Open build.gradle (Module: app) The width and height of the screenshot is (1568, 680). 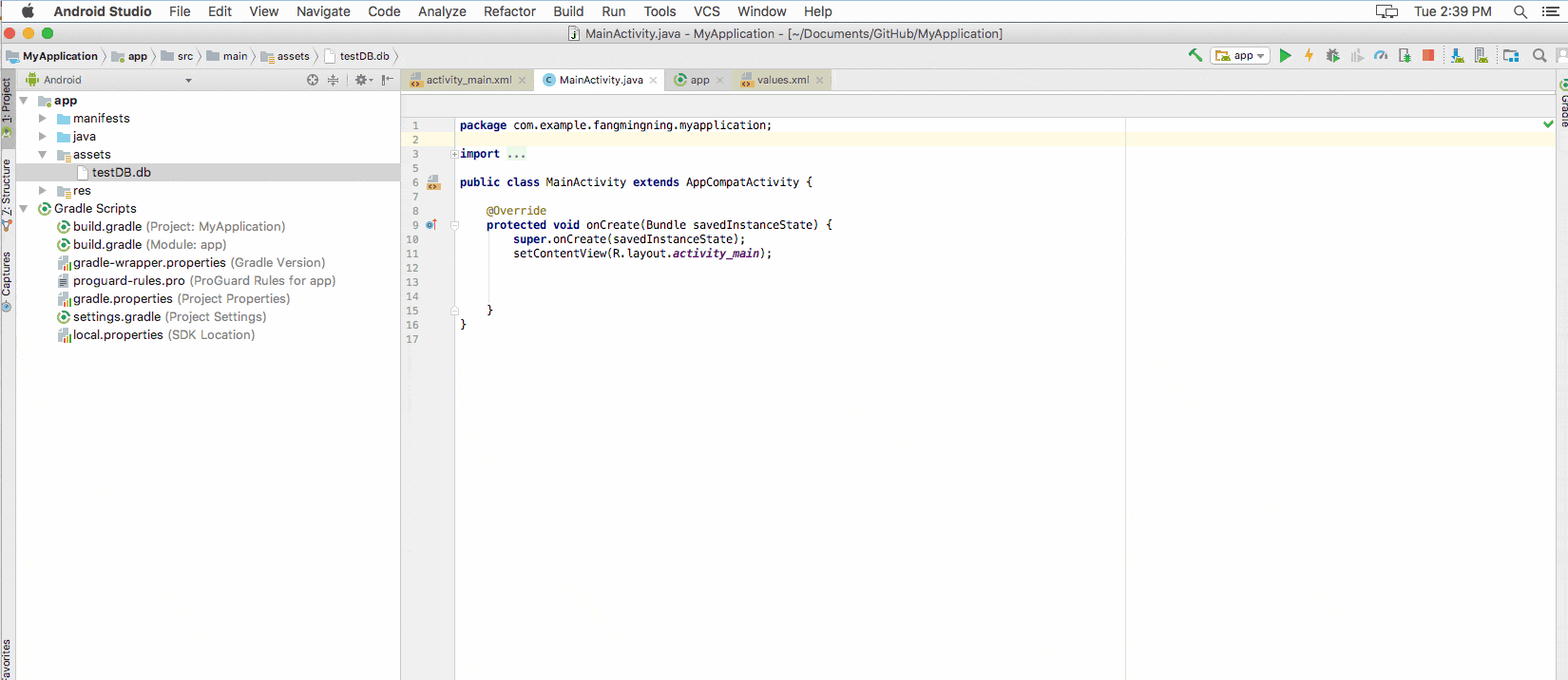tap(142, 245)
